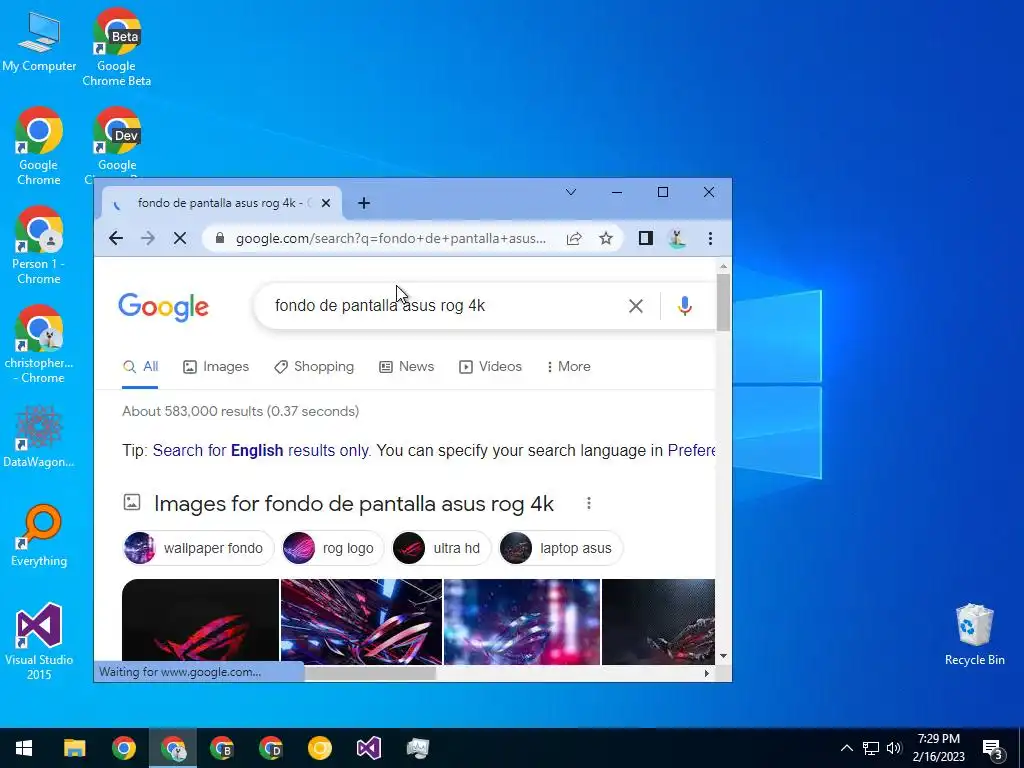The width and height of the screenshot is (1024, 768).
Task: Open options menu beside Images heading
Action: point(588,503)
